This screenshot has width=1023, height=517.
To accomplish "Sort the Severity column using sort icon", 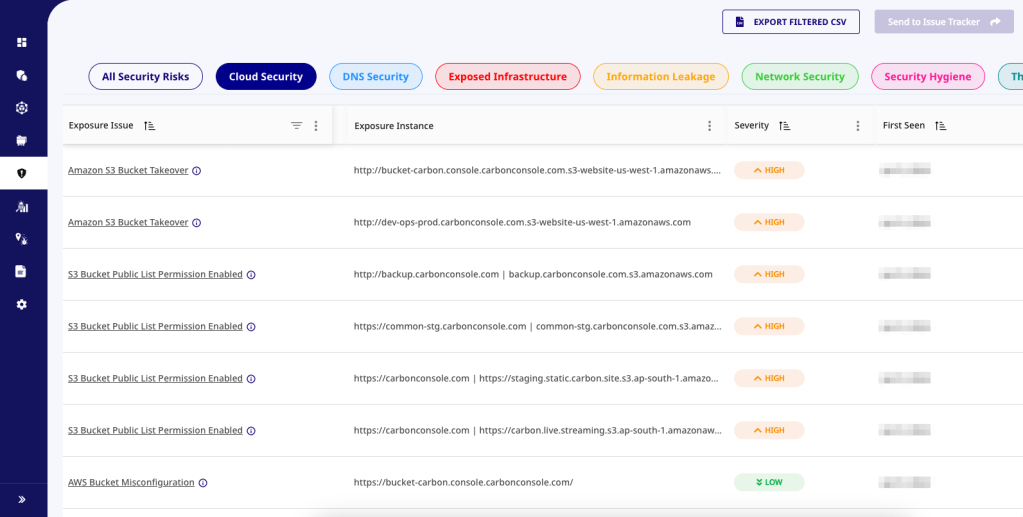I will (x=785, y=126).
